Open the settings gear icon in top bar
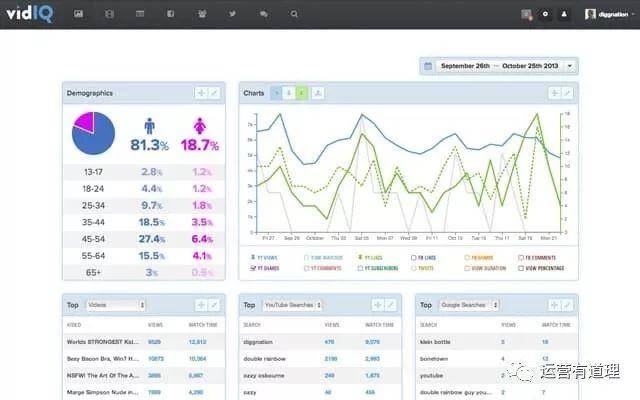The height and width of the screenshot is (400, 640). tap(545, 14)
